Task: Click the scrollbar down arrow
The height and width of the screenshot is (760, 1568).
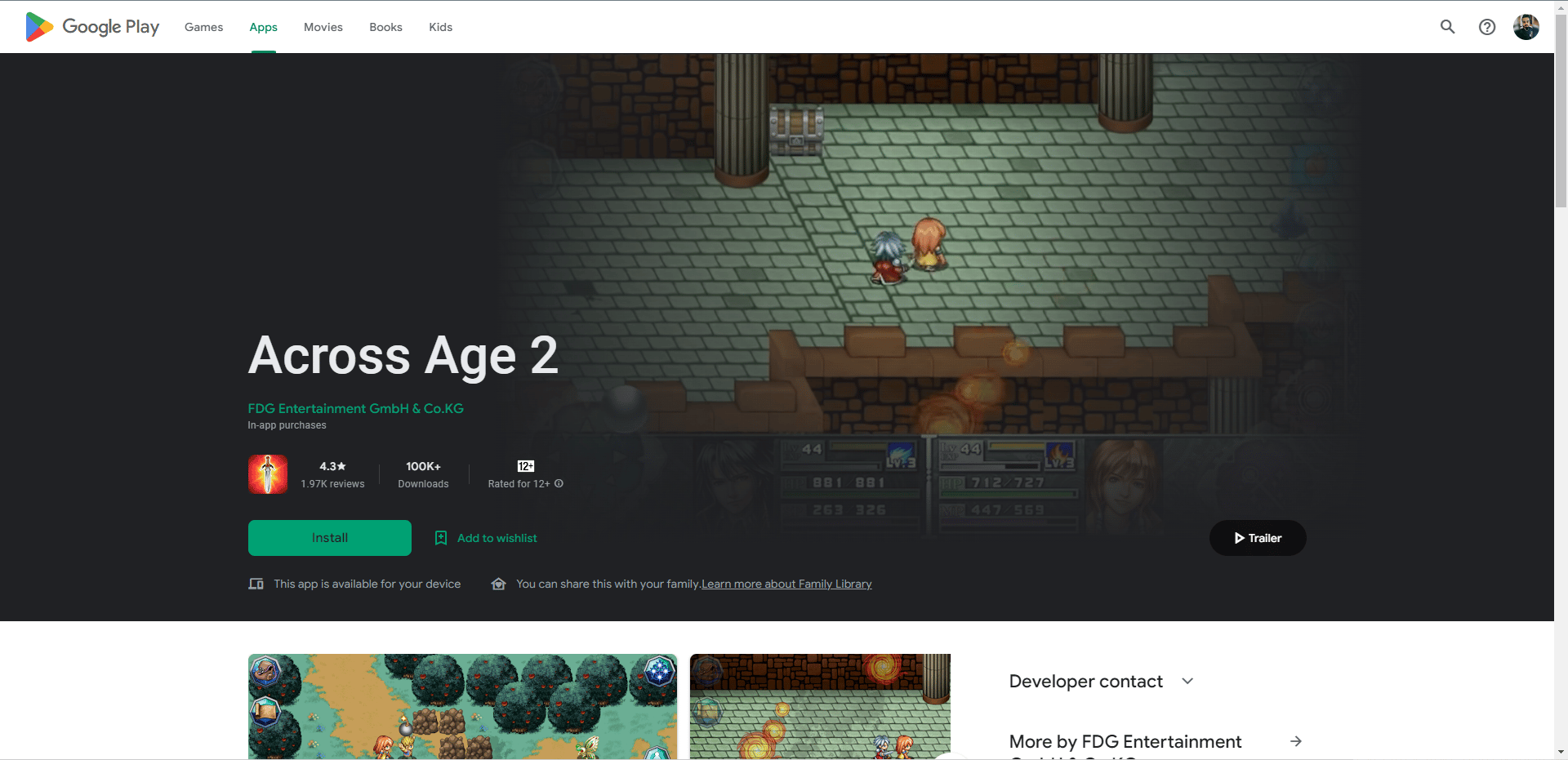Action: click(x=1561, y=753)
